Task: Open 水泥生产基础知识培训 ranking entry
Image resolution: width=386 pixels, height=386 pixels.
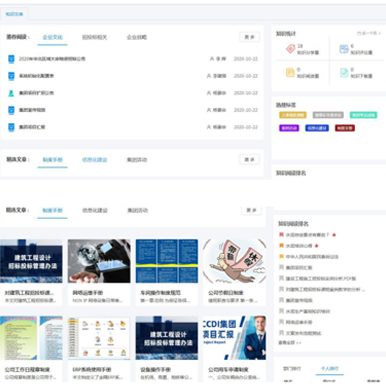Action: 308,311
